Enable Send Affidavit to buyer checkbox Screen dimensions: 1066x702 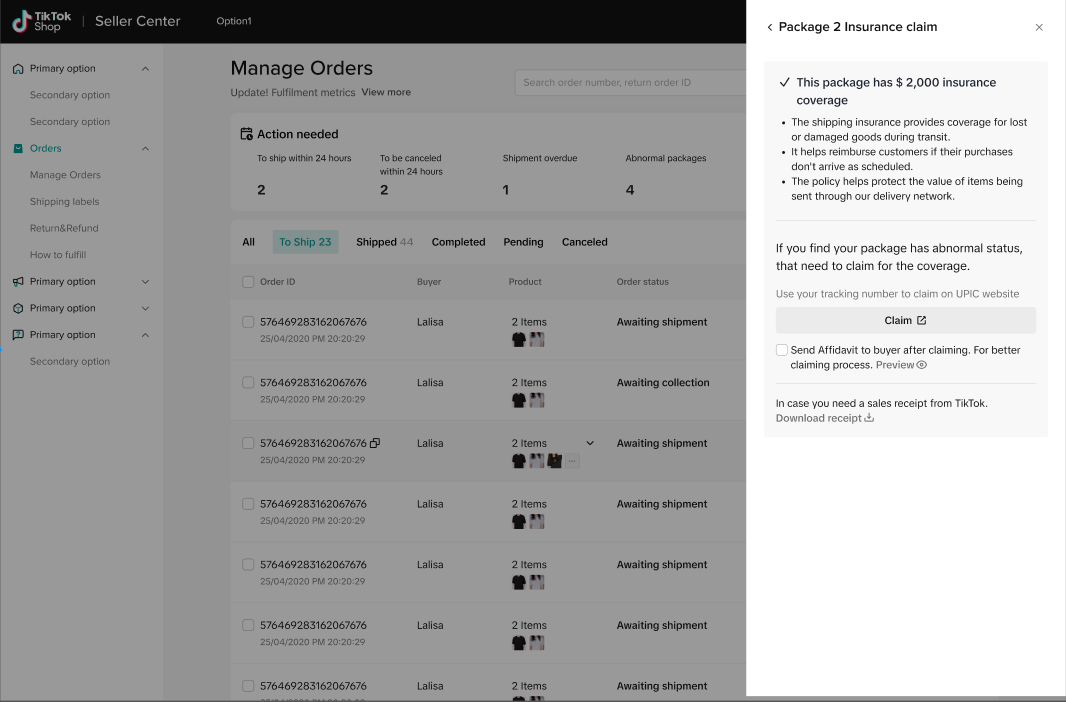tap(782, 350)
